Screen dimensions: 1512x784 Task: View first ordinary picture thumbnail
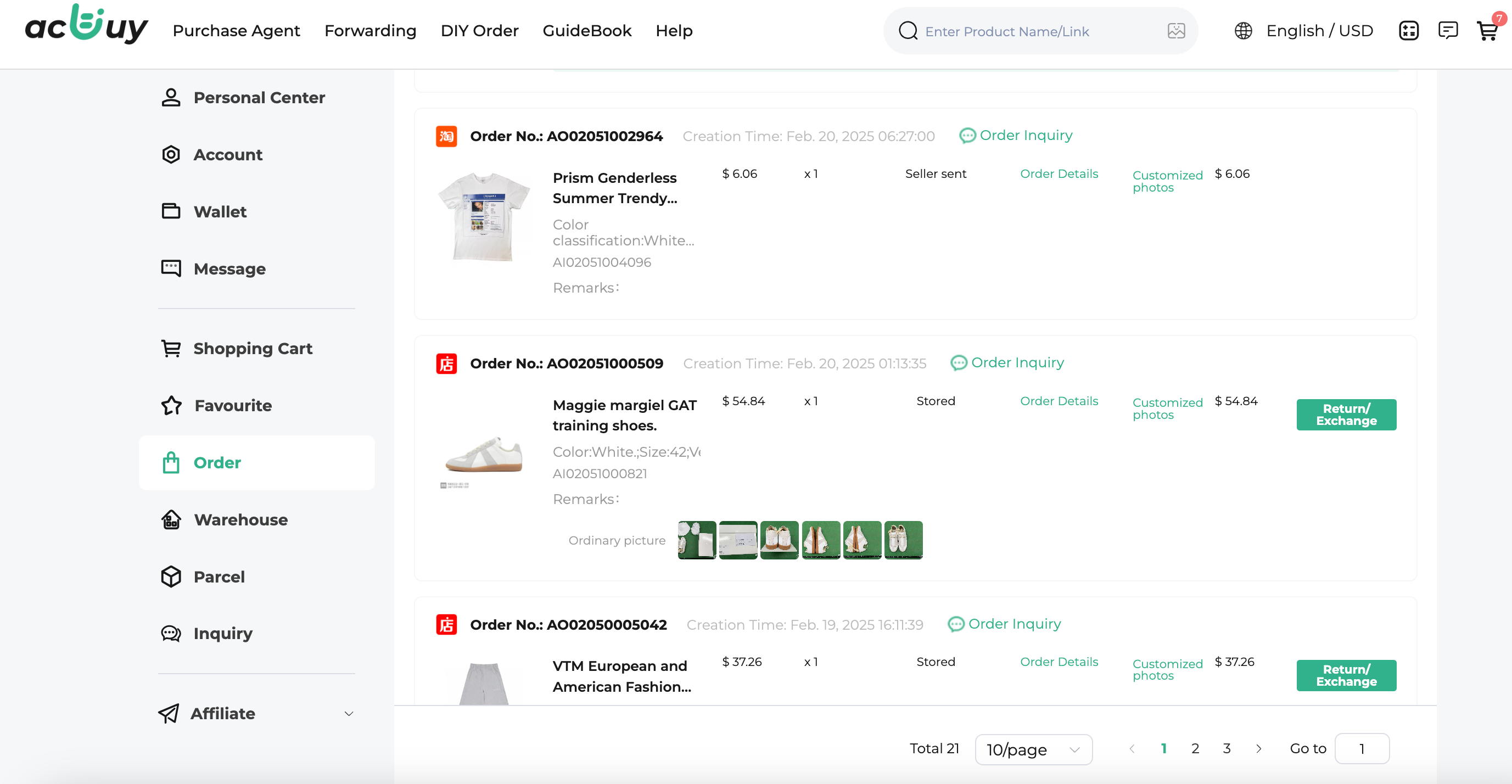tap(697, 540)
